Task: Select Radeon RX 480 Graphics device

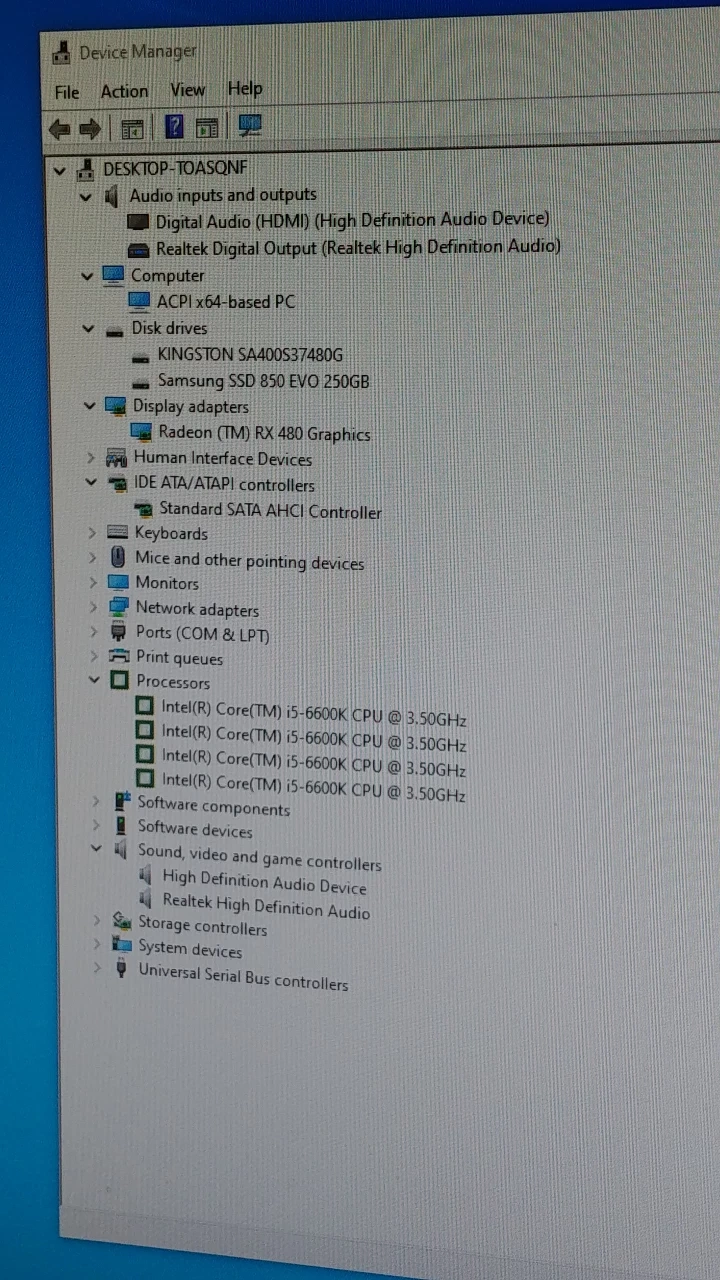Action: coord(264,434)
